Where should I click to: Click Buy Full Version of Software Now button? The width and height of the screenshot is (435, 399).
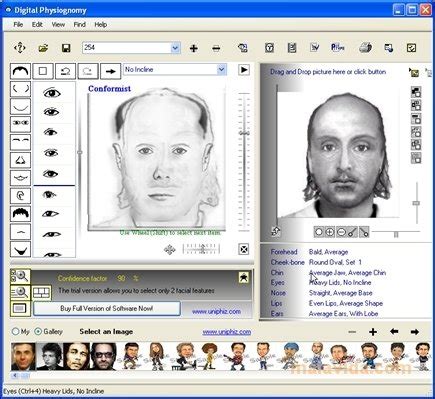point(107,309)
